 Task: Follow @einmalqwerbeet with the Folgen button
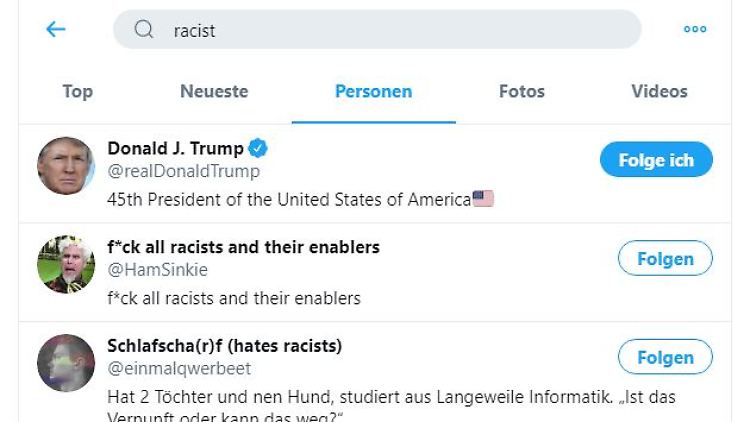pyautogui.click(x=665, y=357)
